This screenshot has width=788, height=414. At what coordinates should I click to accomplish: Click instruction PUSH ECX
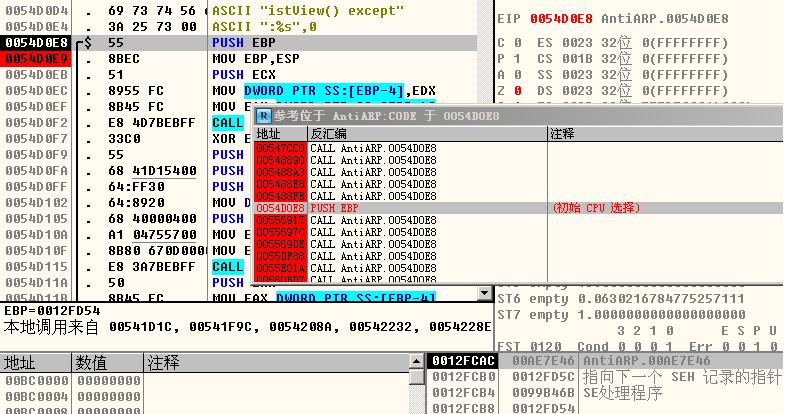(x=244, y=75)
